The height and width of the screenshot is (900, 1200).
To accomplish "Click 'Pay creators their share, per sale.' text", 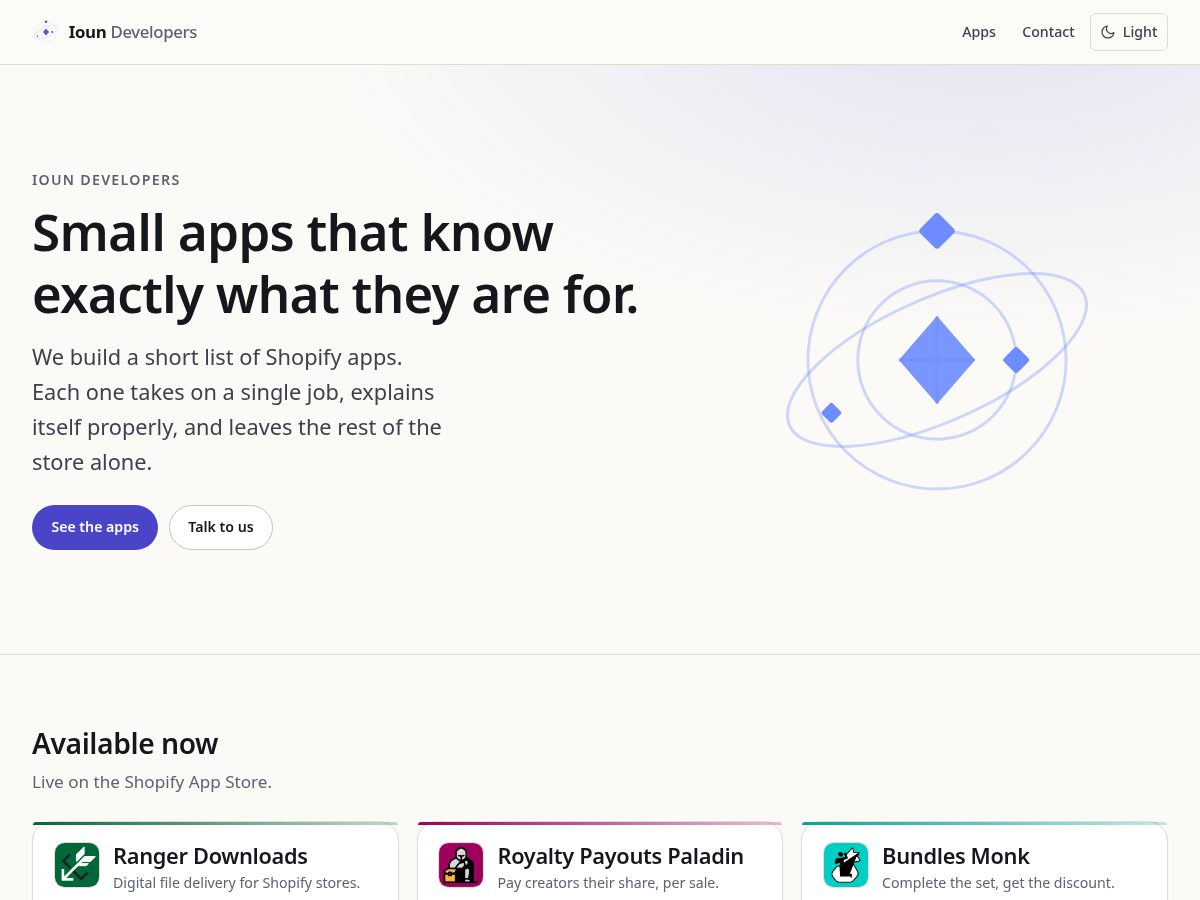I will (608, 883).
